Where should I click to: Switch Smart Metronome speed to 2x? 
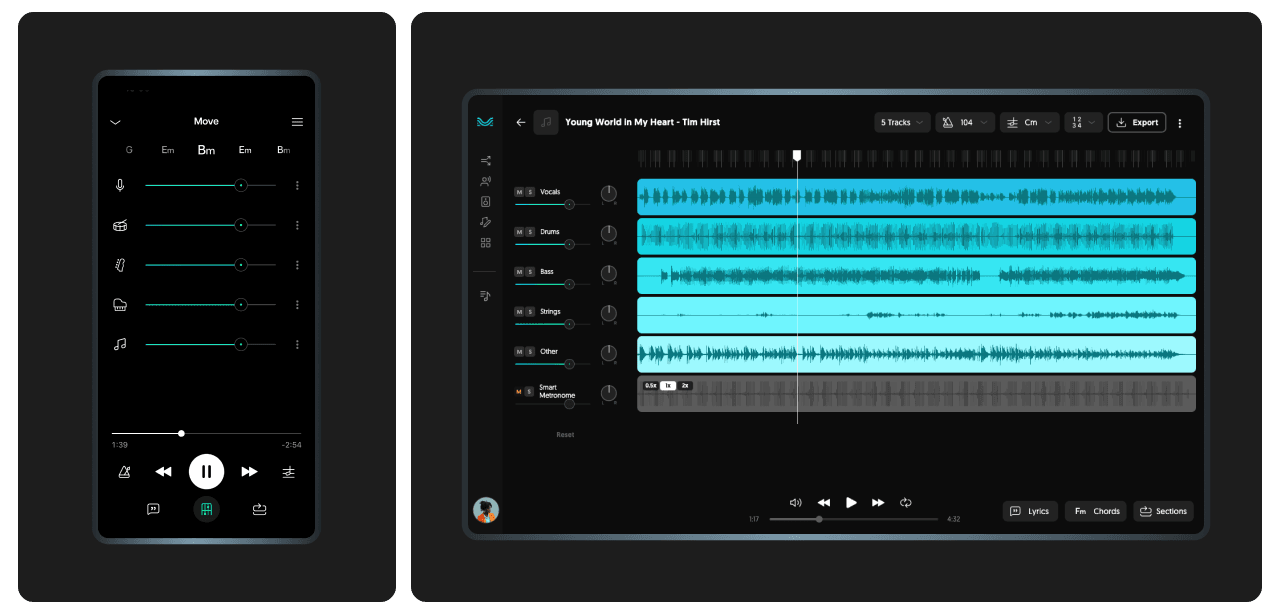point(685,385)
